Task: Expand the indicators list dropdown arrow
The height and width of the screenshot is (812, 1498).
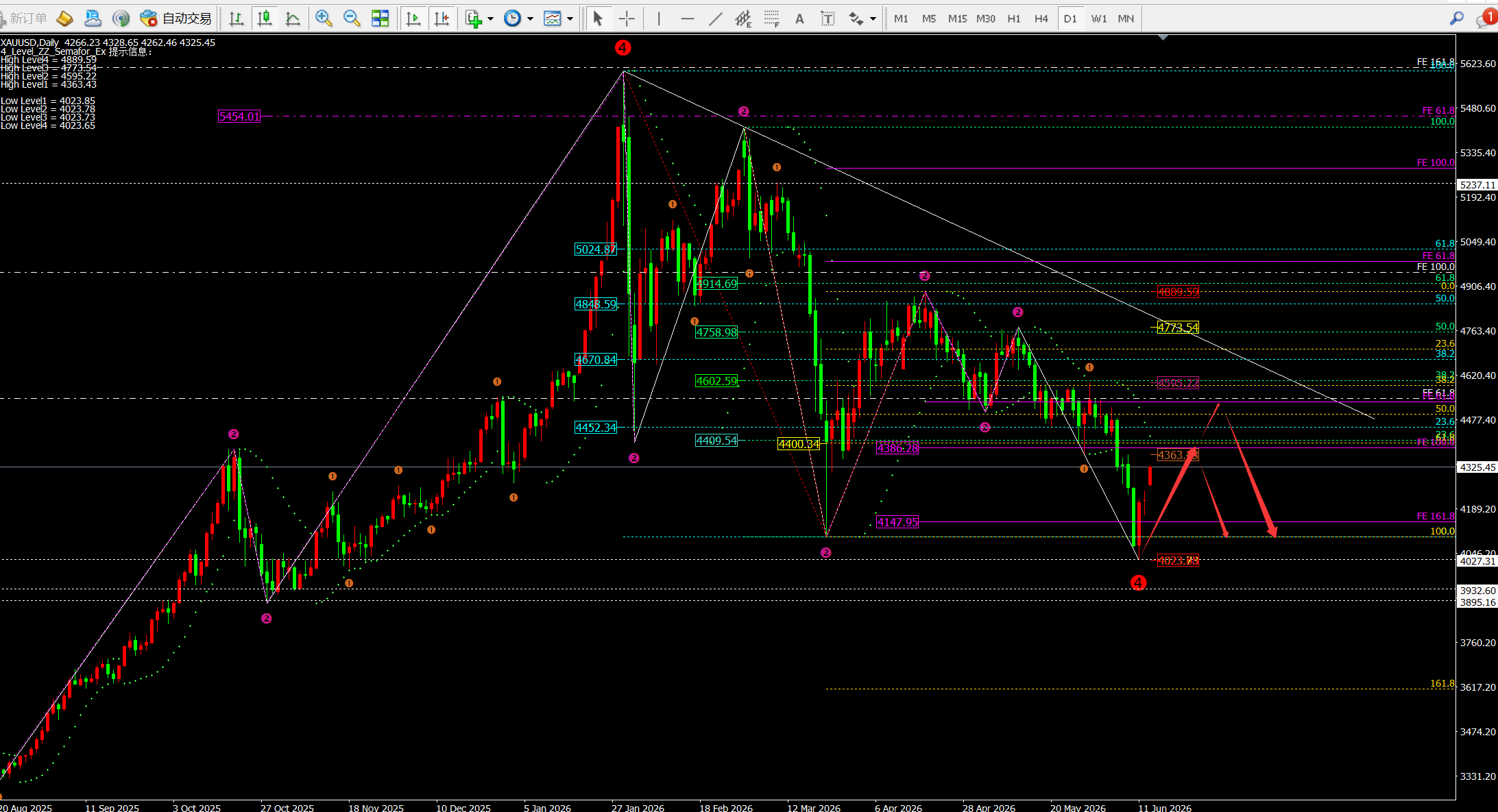Action: coord(490,19)
